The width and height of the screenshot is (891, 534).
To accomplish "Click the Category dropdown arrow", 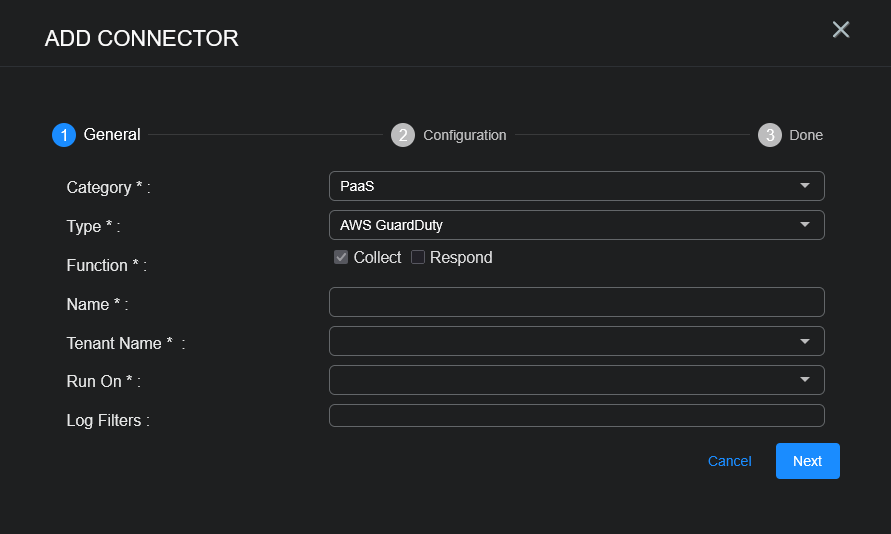I will pyautogui.click(x=805, y=186).
